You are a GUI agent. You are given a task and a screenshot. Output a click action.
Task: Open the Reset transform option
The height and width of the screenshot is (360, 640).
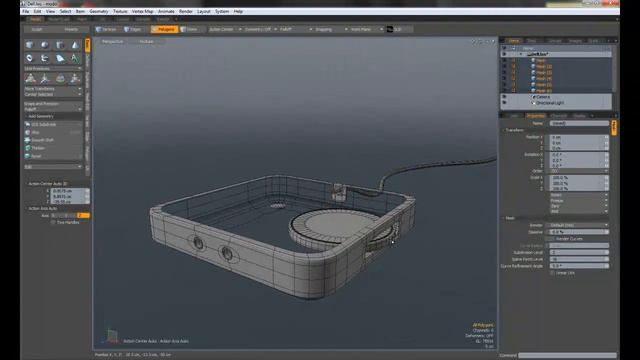(x=579, y=195)
